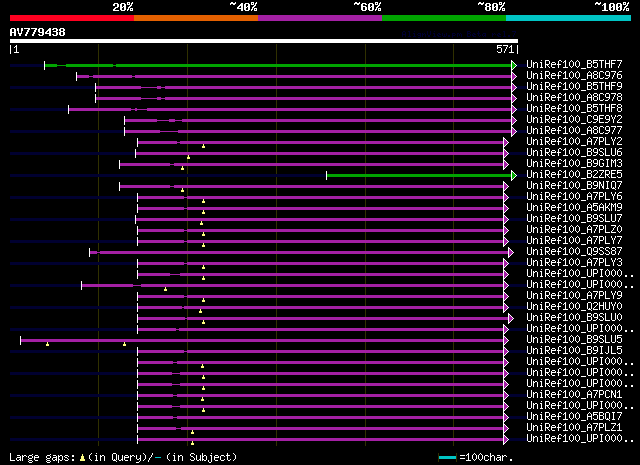Select the UniRef100_A8C977 label
The height and width of the screenshot is (465, 640).
[x=574, y=131]
